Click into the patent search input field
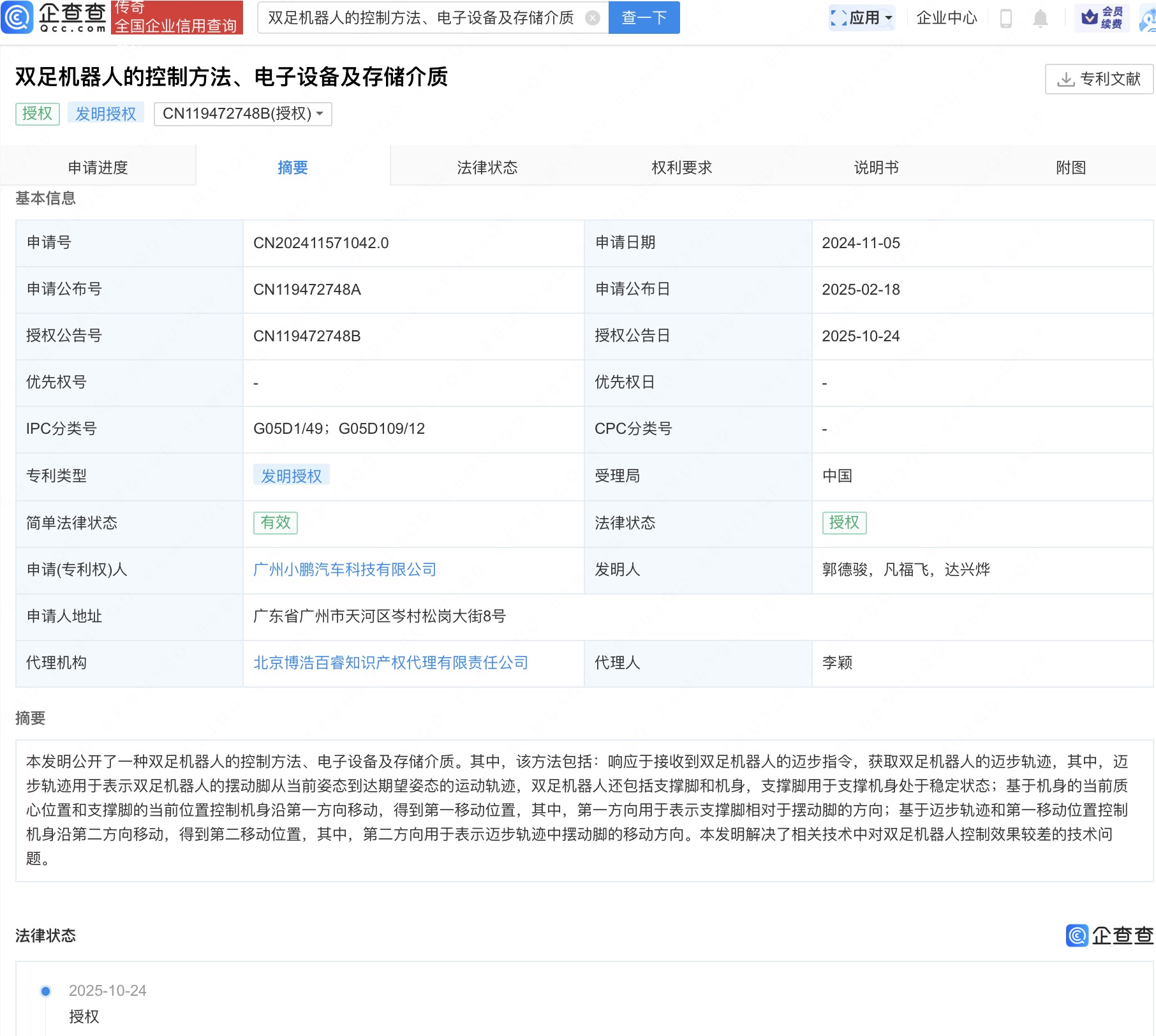This screenshot has height=1036, width=1156. tap(421, 18)
